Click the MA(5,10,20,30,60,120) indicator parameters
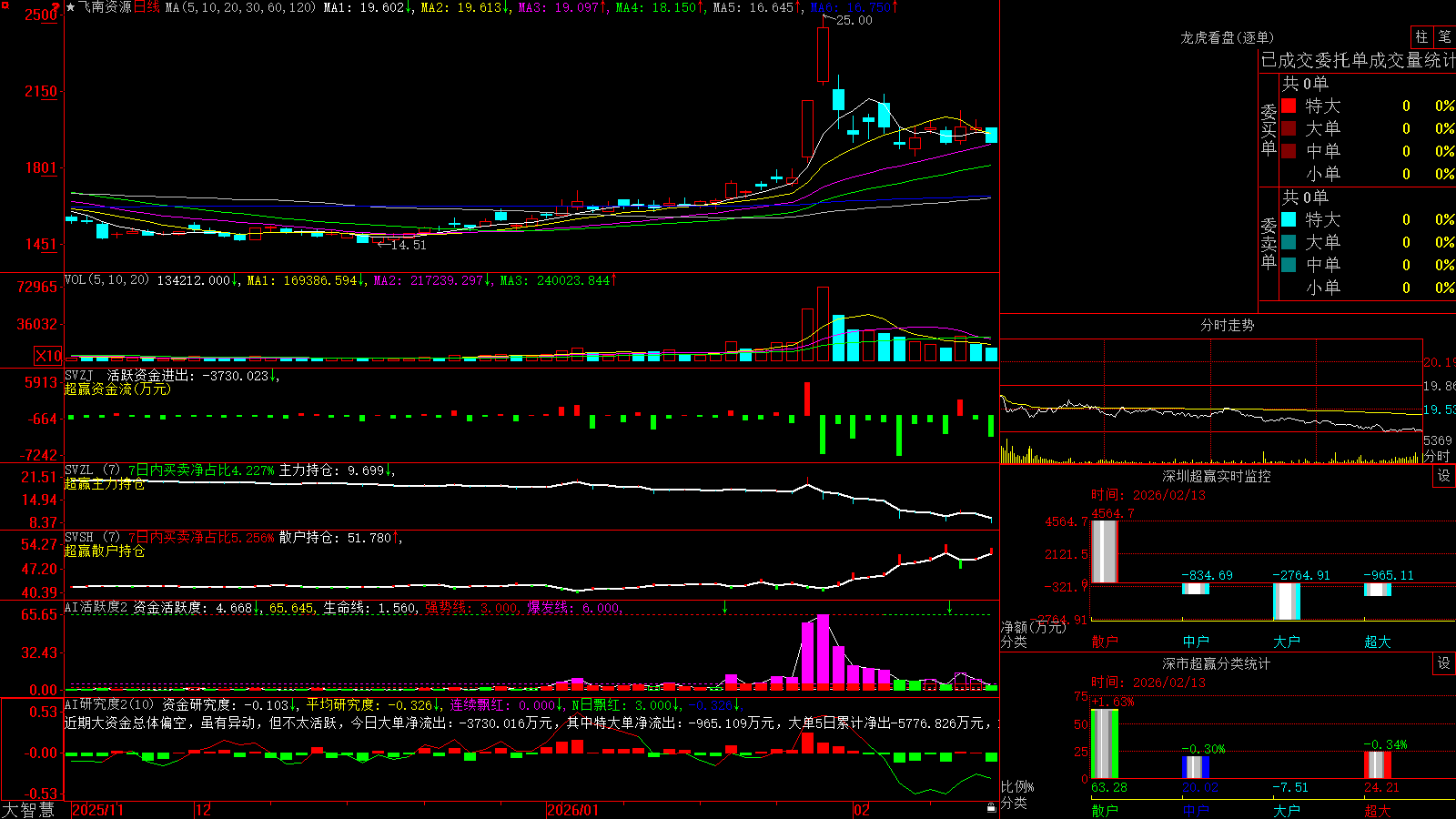The height and width of the screenshot is (819, 1456). tap(240, 7)
